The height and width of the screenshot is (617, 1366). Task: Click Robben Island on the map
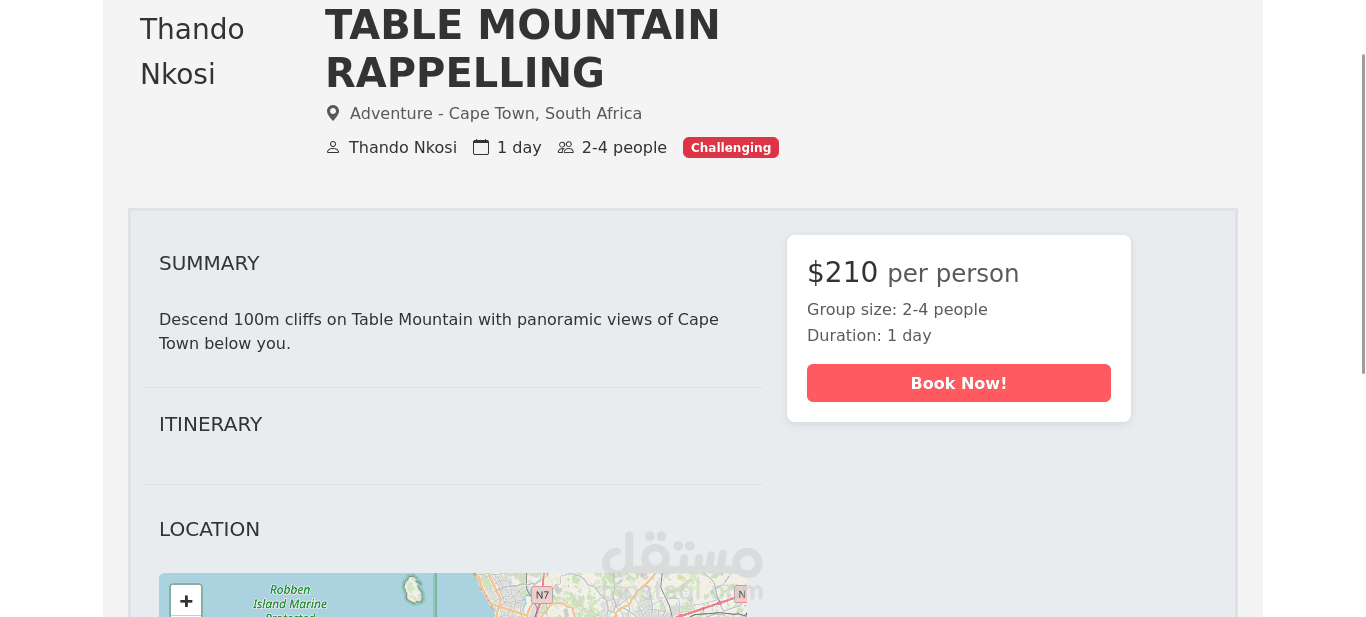pyautogui.click(x=412, y=589)
